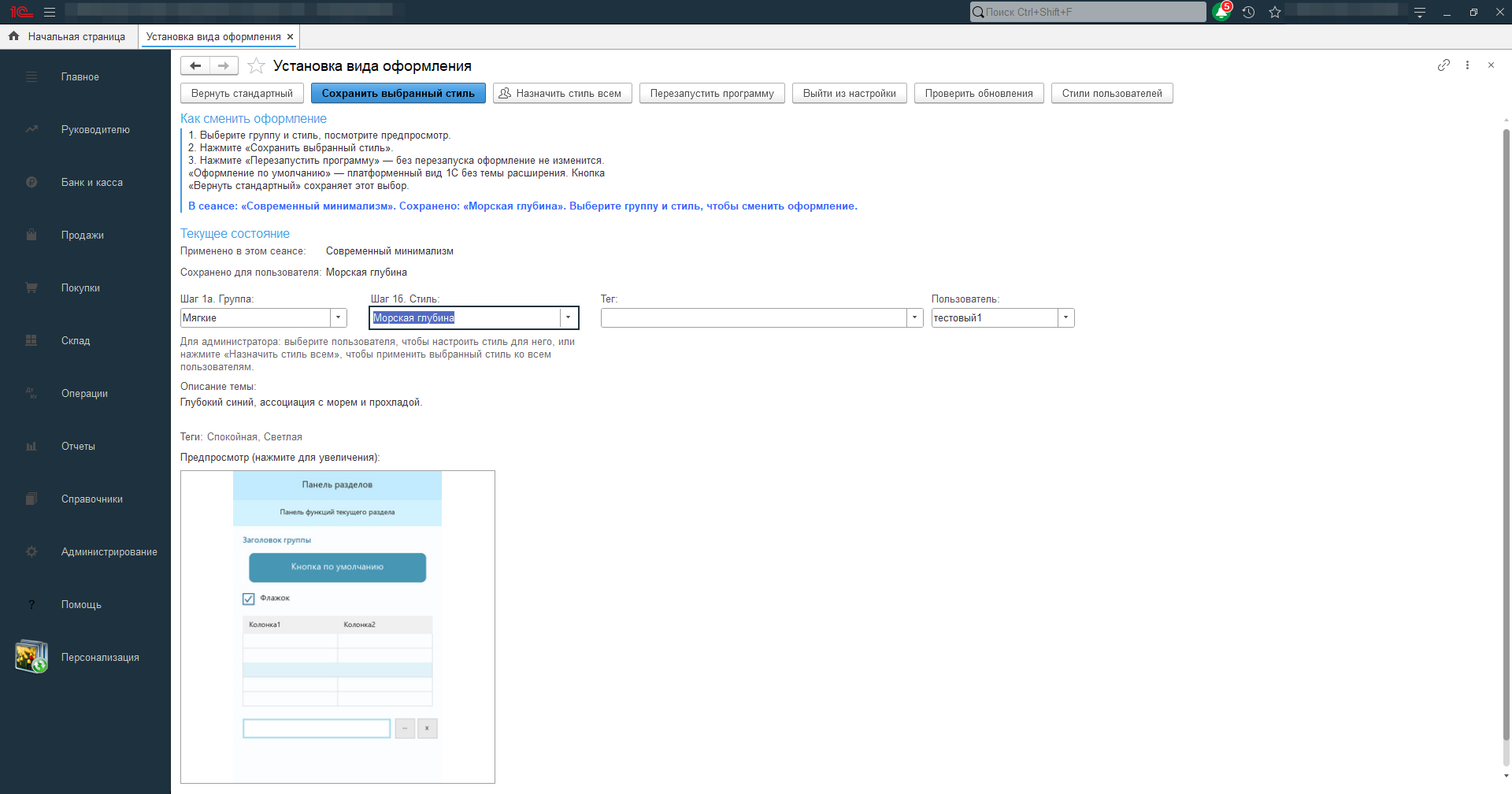Viewport: 1512px width, 794px height.
Task: Click the Помощь question mark icon
Action: (x=31, y=605)
